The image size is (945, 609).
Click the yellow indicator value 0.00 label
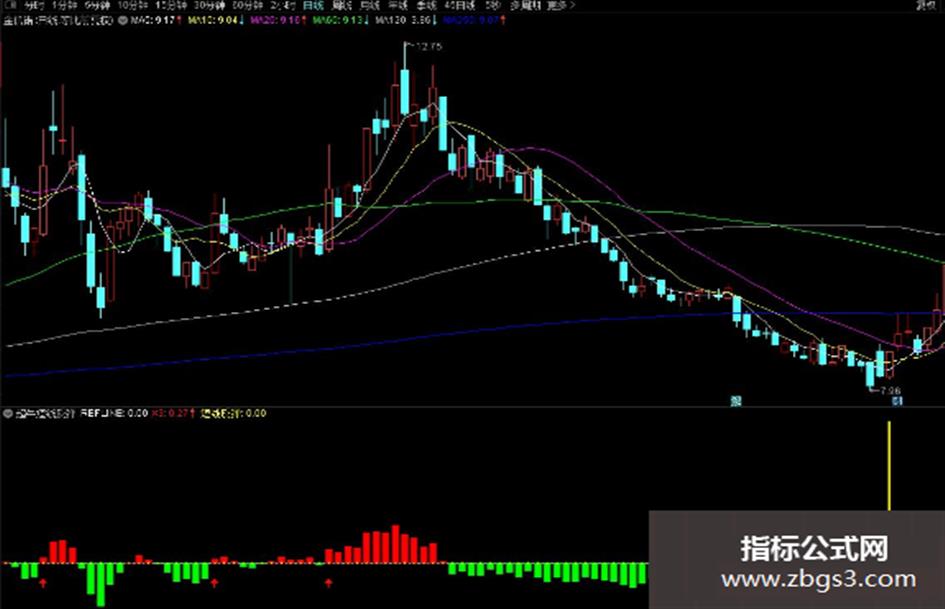coord(234,414)
